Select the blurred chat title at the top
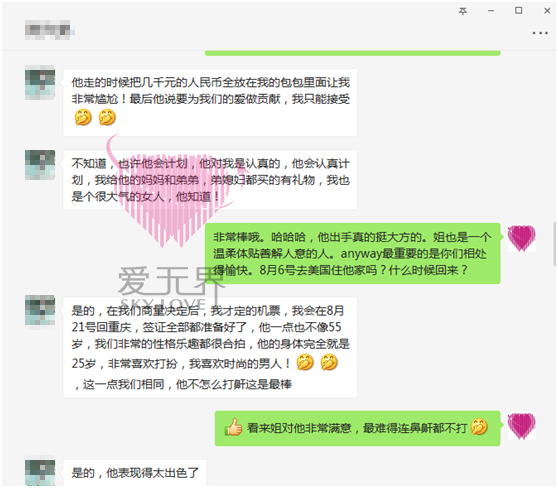 tap(48, 30)
